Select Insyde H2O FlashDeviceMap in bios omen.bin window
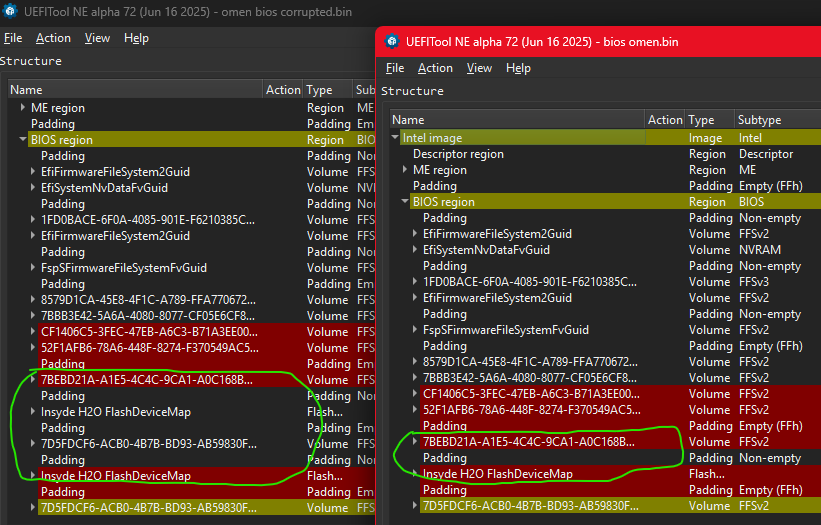Viewport: 821px width, 525px height. pyautogui.click(x=497, y=474)
